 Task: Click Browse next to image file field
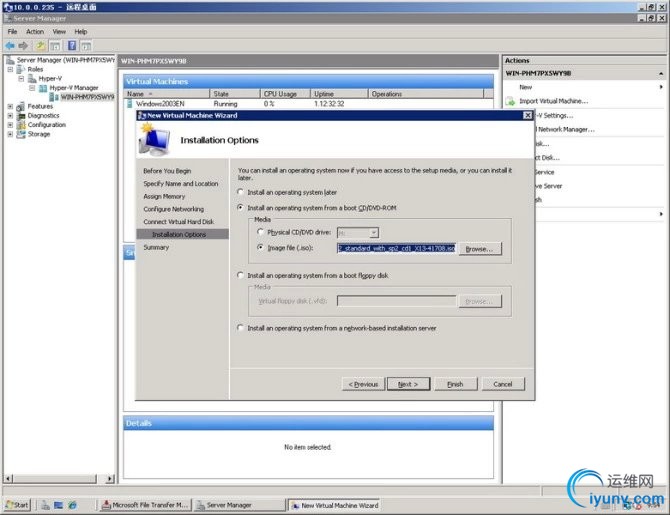(480, 249)
